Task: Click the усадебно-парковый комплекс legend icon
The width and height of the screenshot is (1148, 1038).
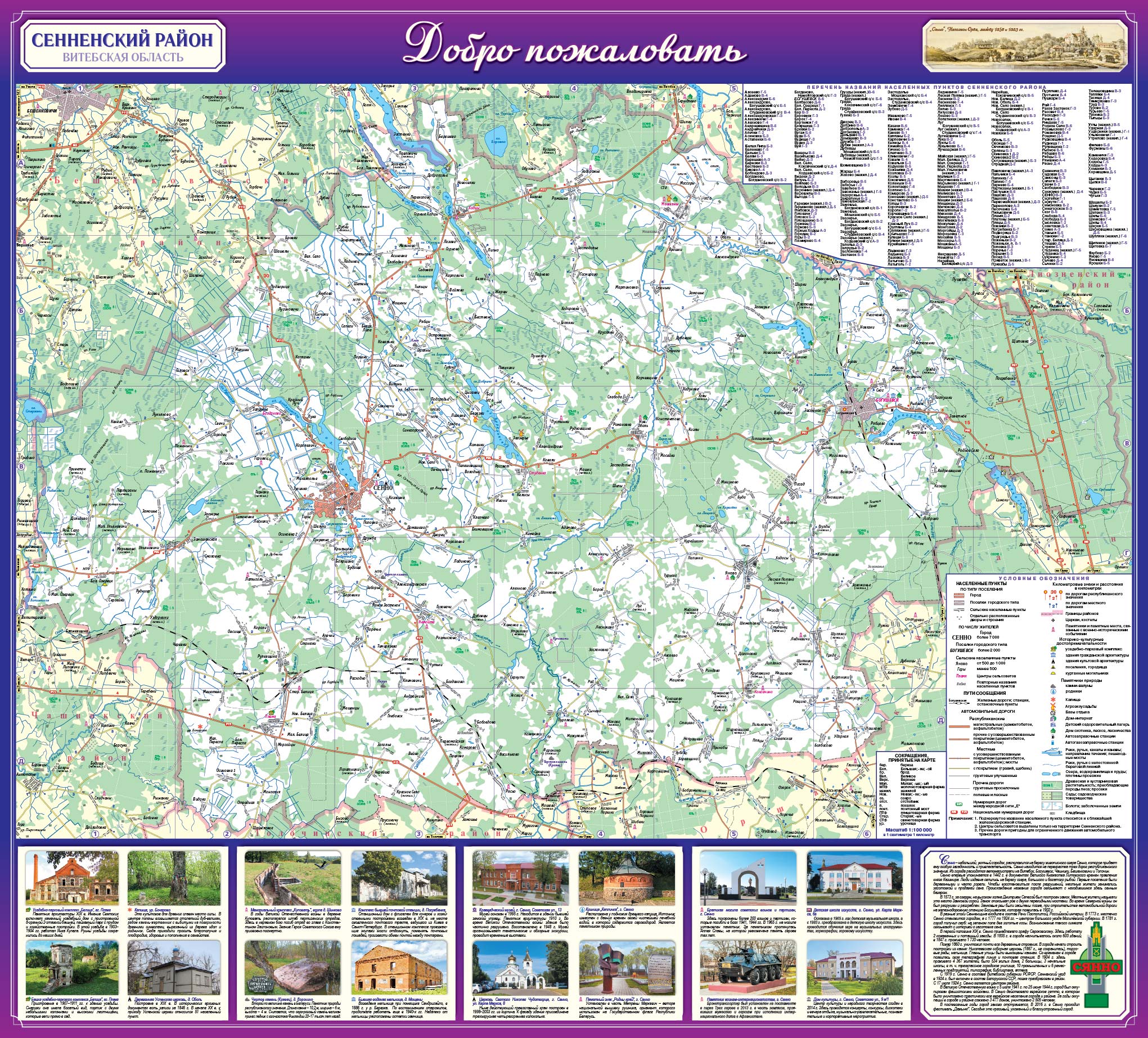Action: point(1054,649)
